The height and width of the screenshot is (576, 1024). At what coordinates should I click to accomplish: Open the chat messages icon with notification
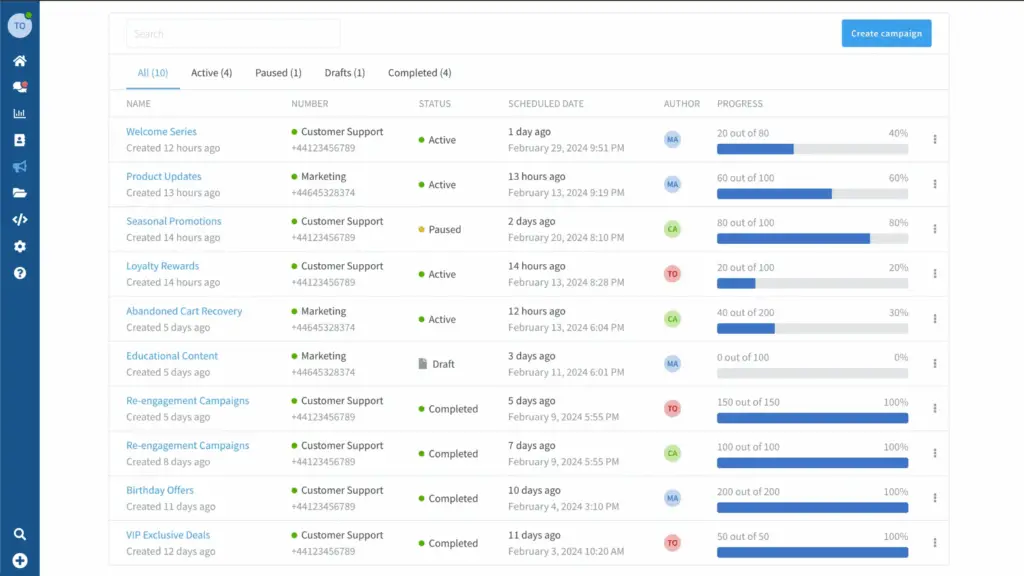pyautogui.click(x=19, y=87)
